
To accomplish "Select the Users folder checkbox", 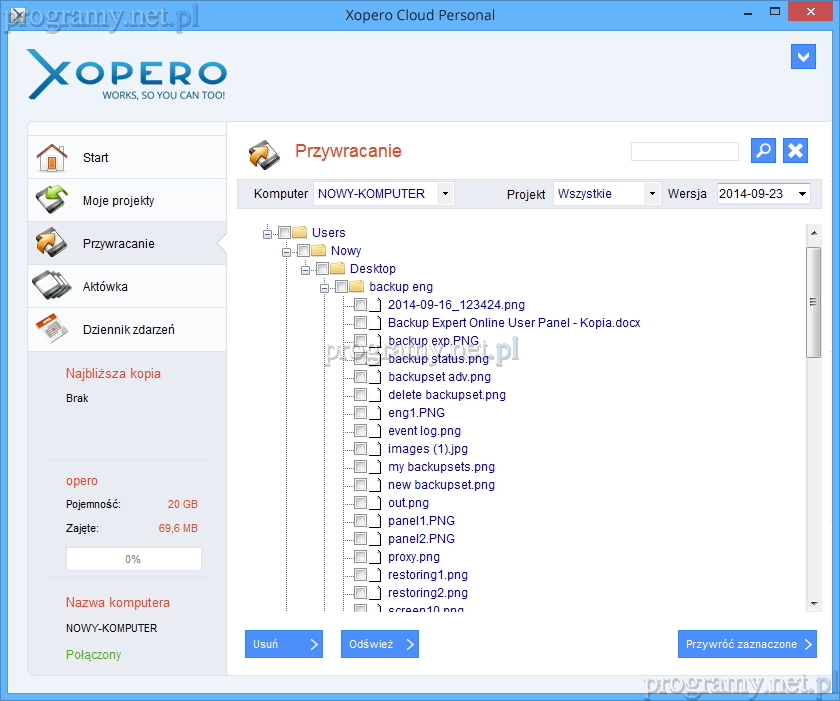I will pos(285,233).
